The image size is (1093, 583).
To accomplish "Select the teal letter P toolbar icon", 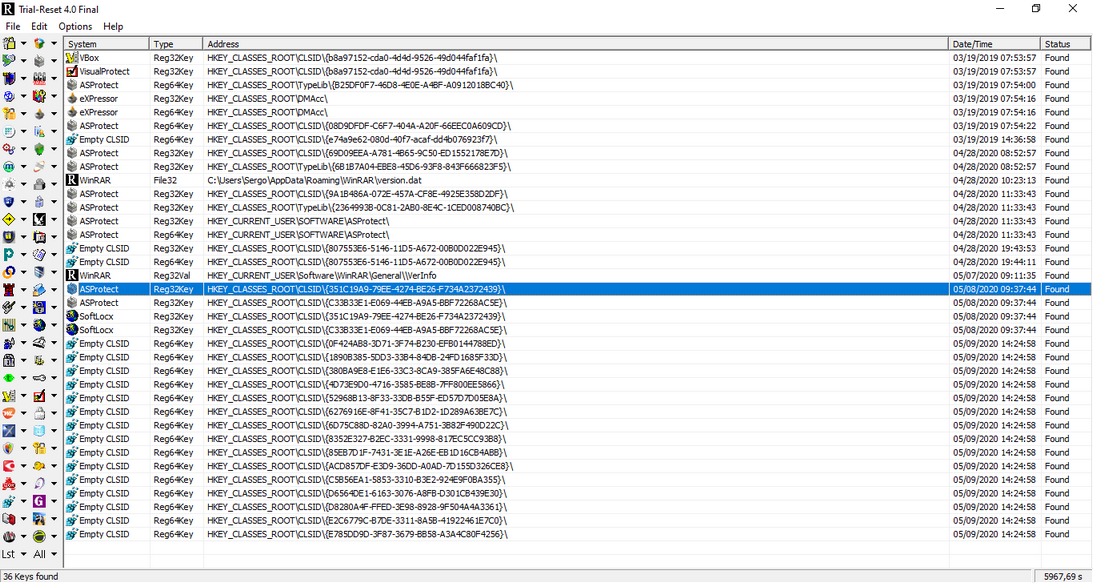I will tap(8, 255).
